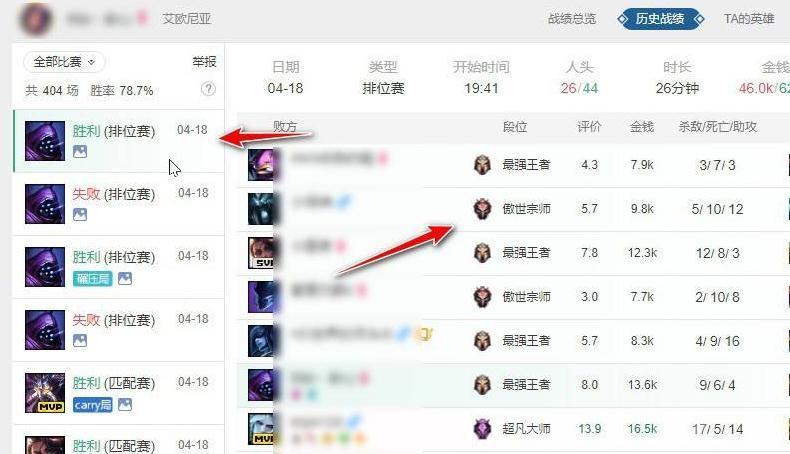
Task: Click image icon beside carry局 tag
Action: pyautogui.click(x=125, y=405)
